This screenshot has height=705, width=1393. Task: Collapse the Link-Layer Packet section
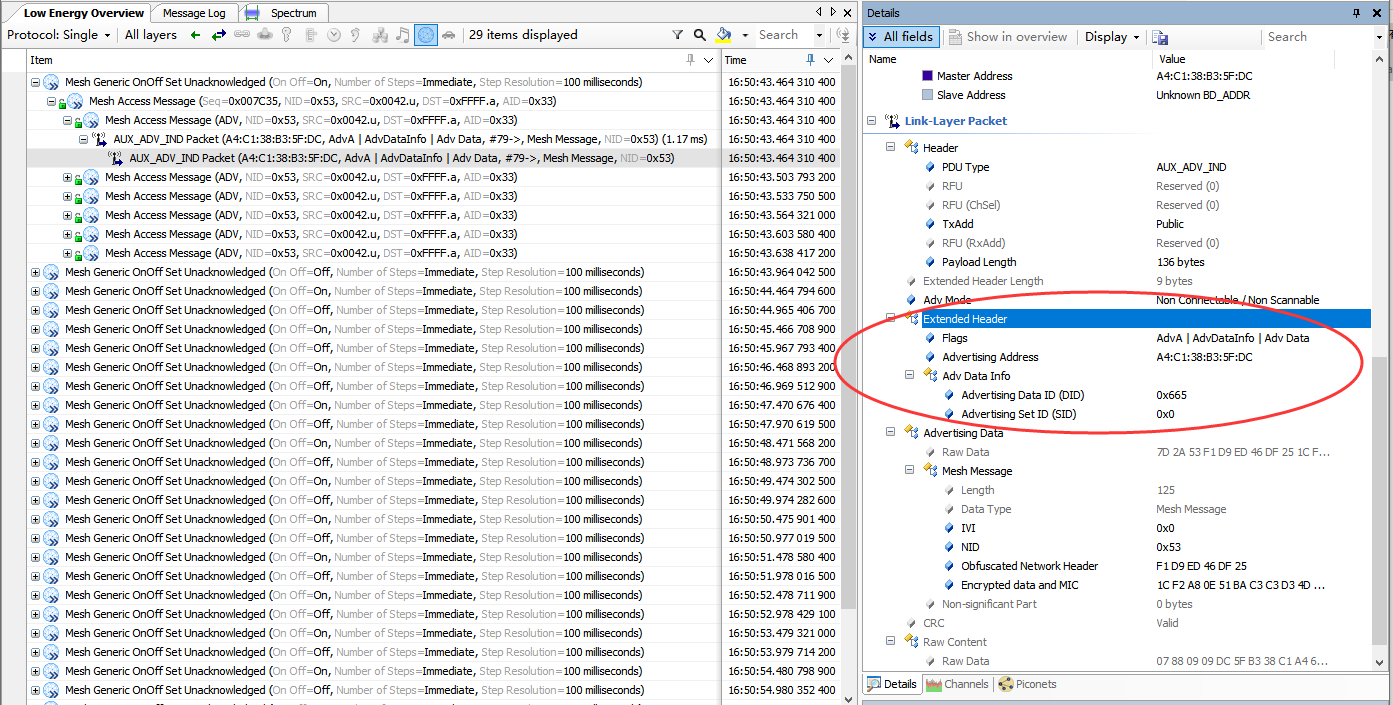point(872,121)
